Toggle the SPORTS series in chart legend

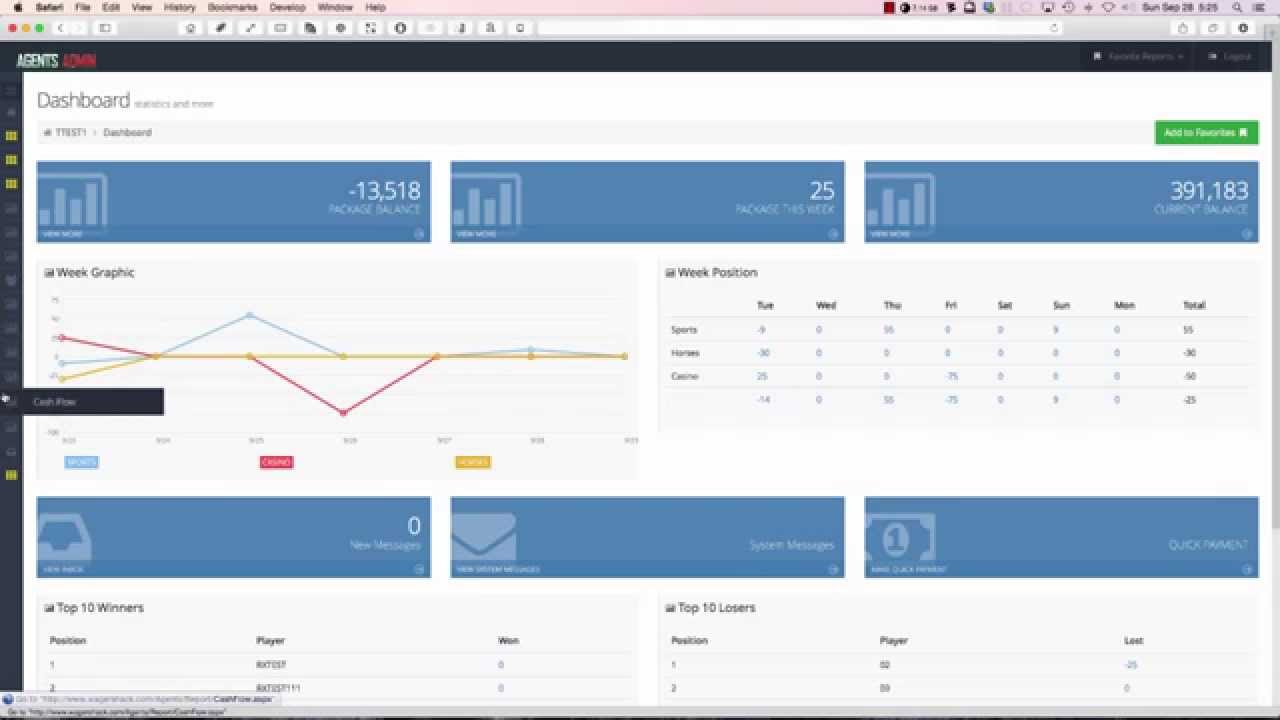(x=81, y=462)
